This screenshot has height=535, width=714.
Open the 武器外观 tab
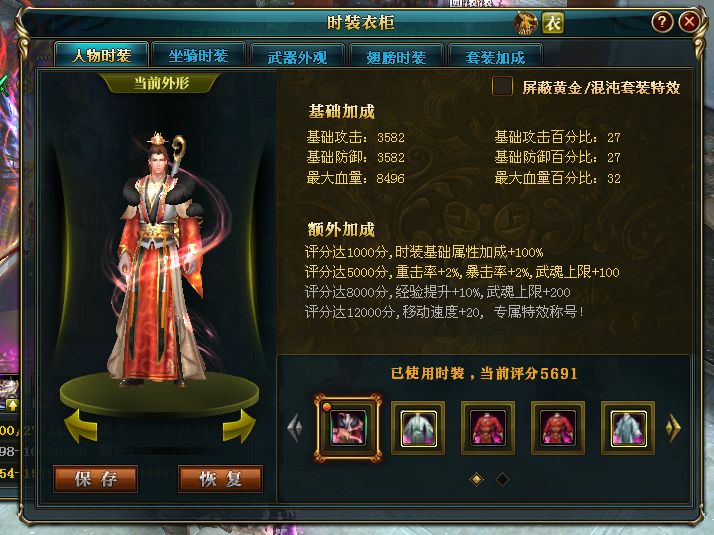tap(297, 57)
